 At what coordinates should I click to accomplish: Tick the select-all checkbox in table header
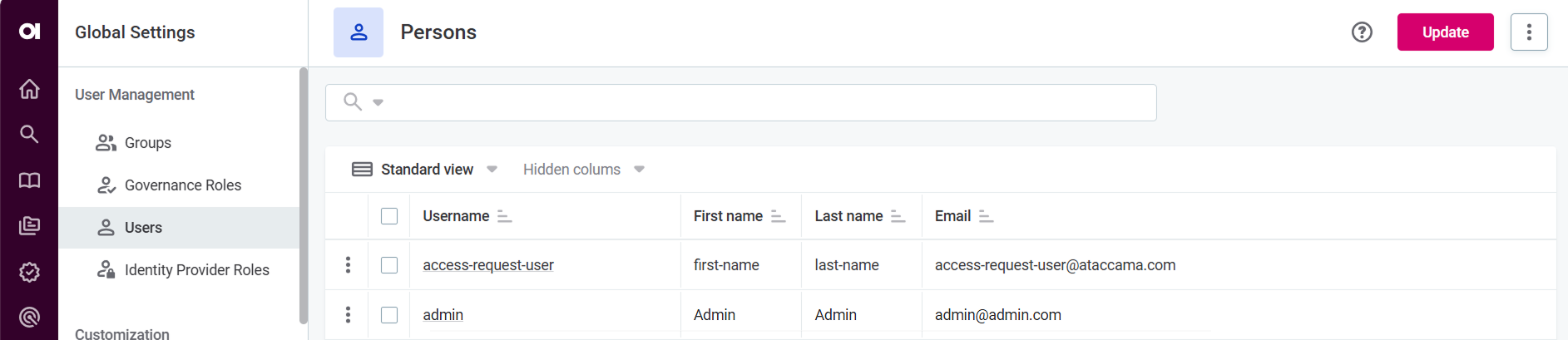pyautogui.click(x=389, y=216)
